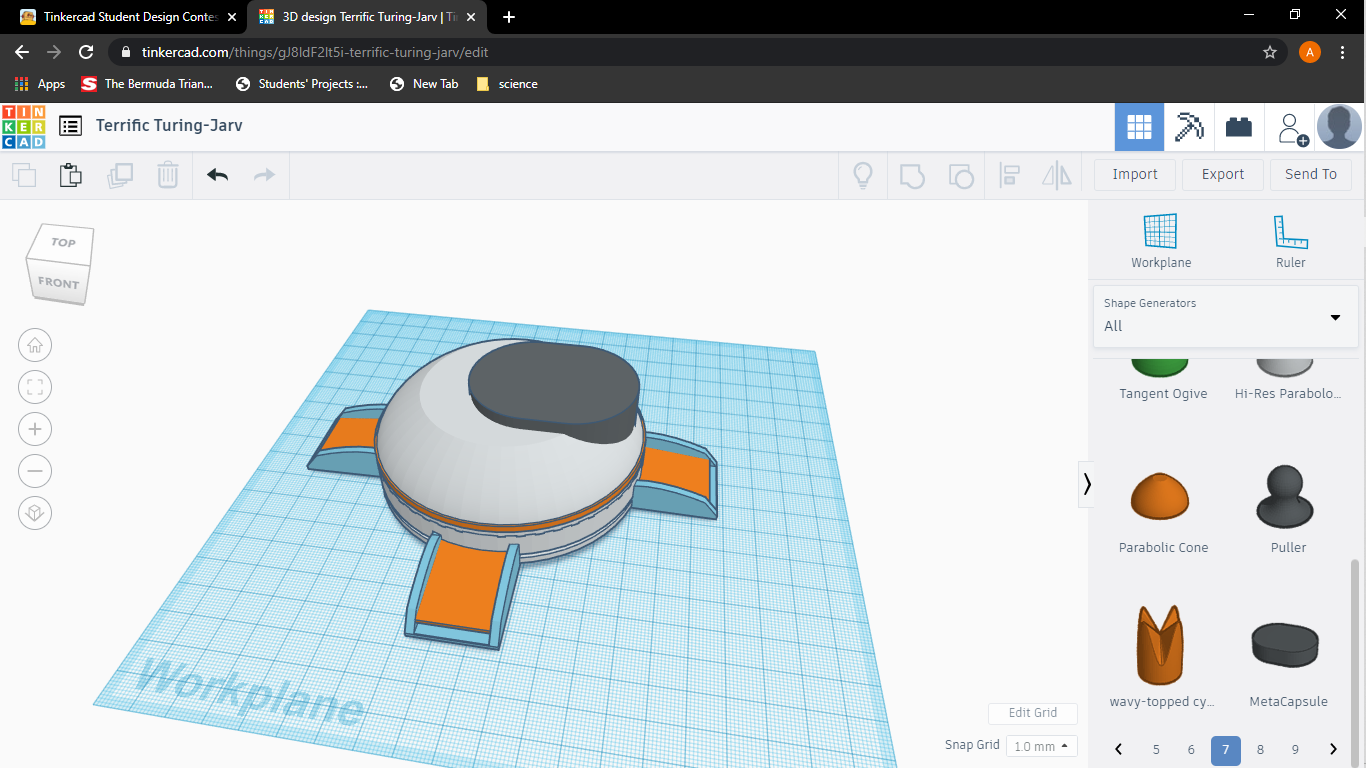
Task: Open the designs list menu icon
Action: [70, 126]
